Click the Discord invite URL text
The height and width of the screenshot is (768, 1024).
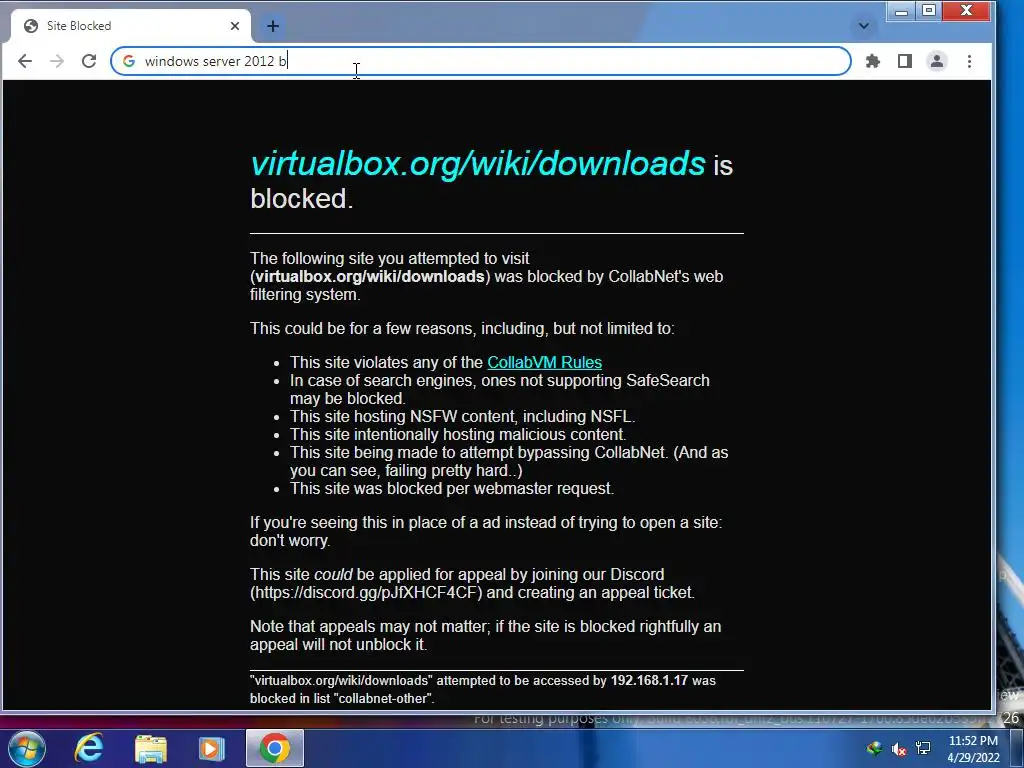point(366,592)
